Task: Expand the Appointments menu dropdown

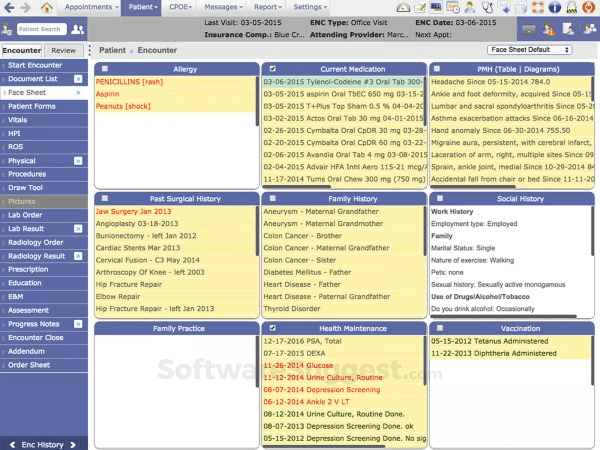Action: point(88,7)
